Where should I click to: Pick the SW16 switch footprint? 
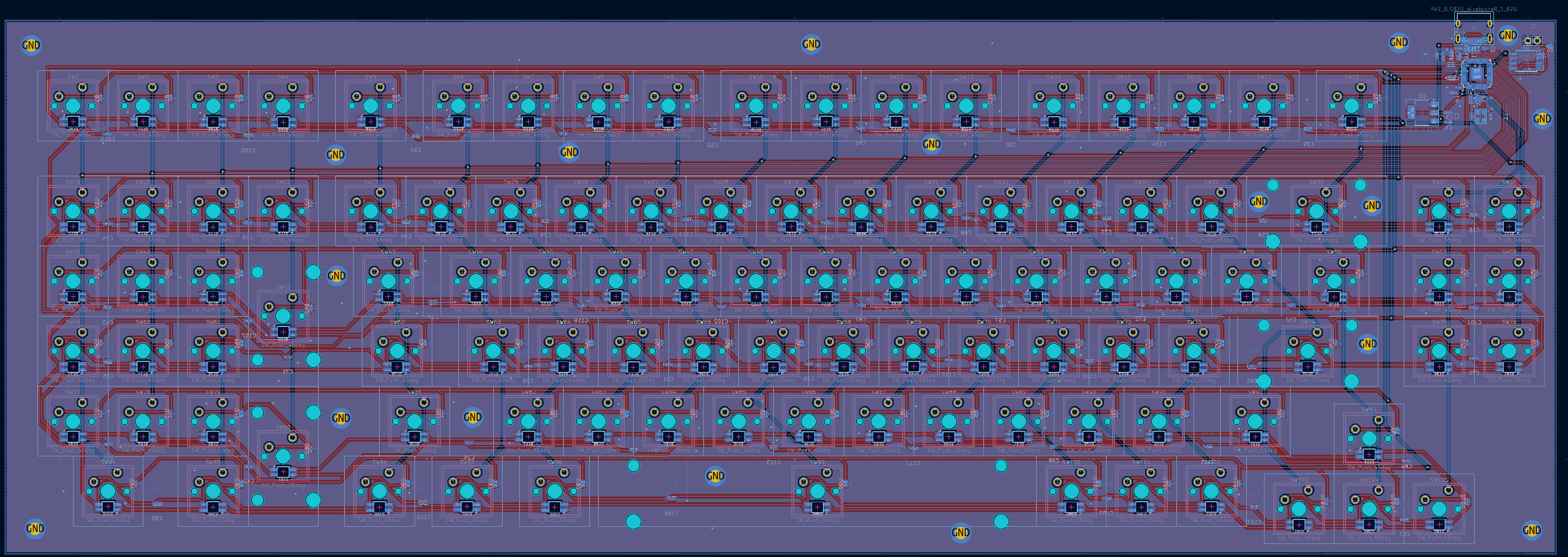coord(1194,106)
